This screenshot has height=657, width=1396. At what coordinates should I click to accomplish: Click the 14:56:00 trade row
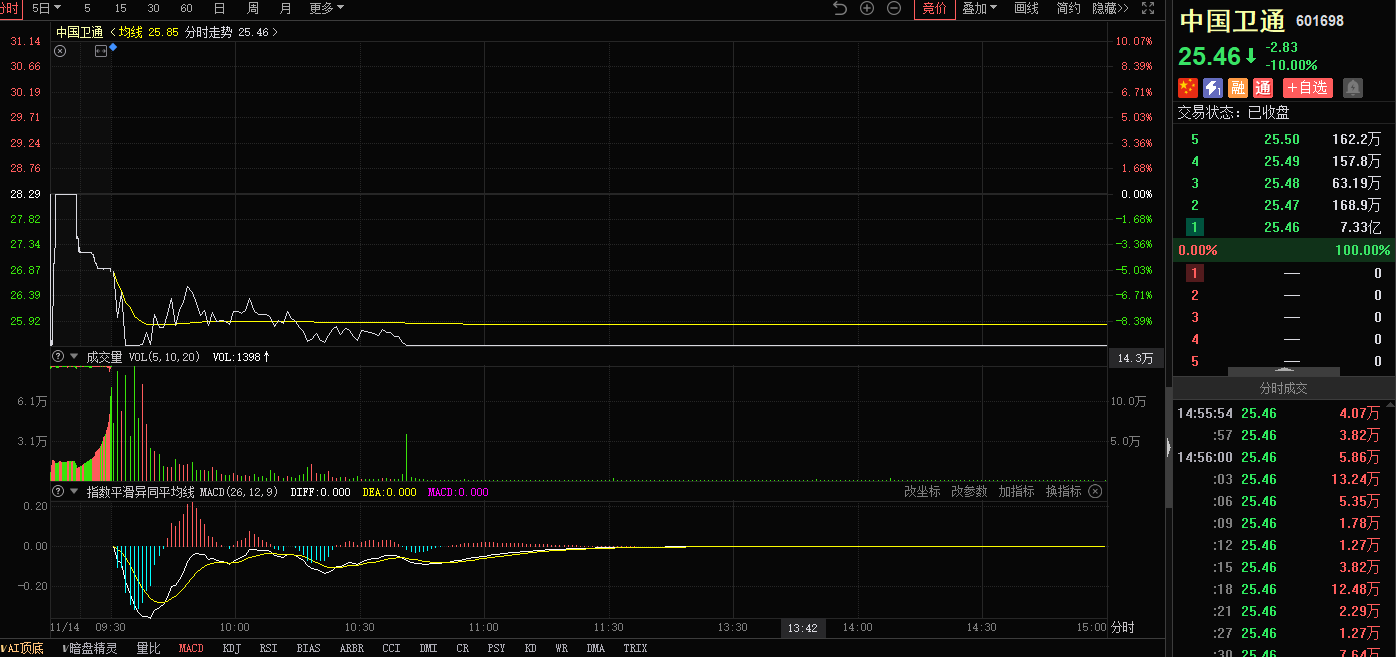1284,457
